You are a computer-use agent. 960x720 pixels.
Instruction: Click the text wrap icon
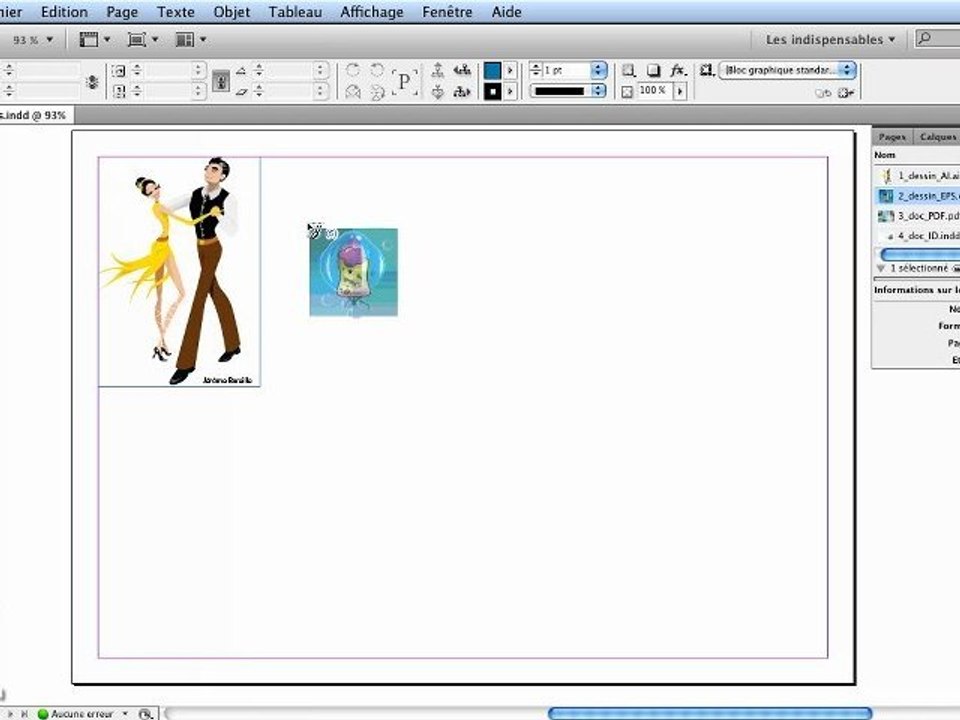[x=629, y=70]
